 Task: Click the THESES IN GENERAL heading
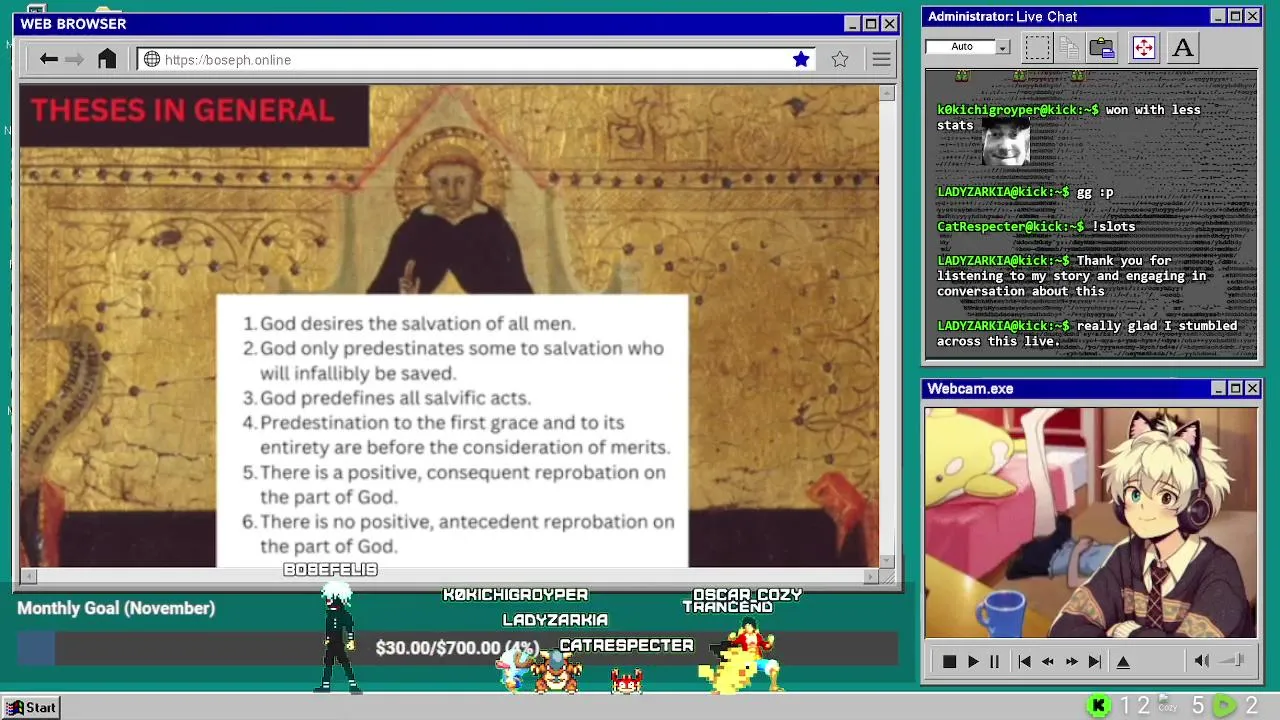point(182,110)
